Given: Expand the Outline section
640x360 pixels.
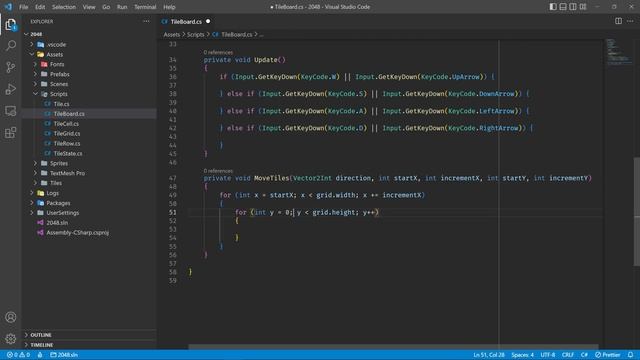Looking at the screenshot, I should pyautogui.click(x=89, y=335).
